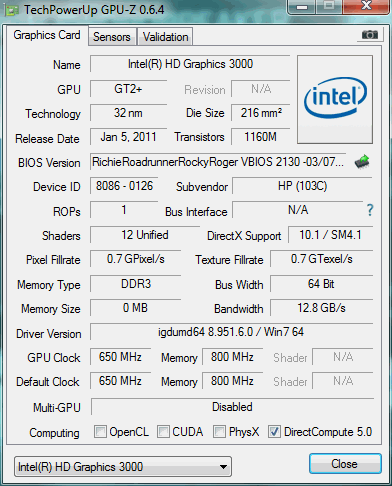This screenshot has width=392, height=486.
Task: Click the Driver Version field
Action: tap(231, 332)
